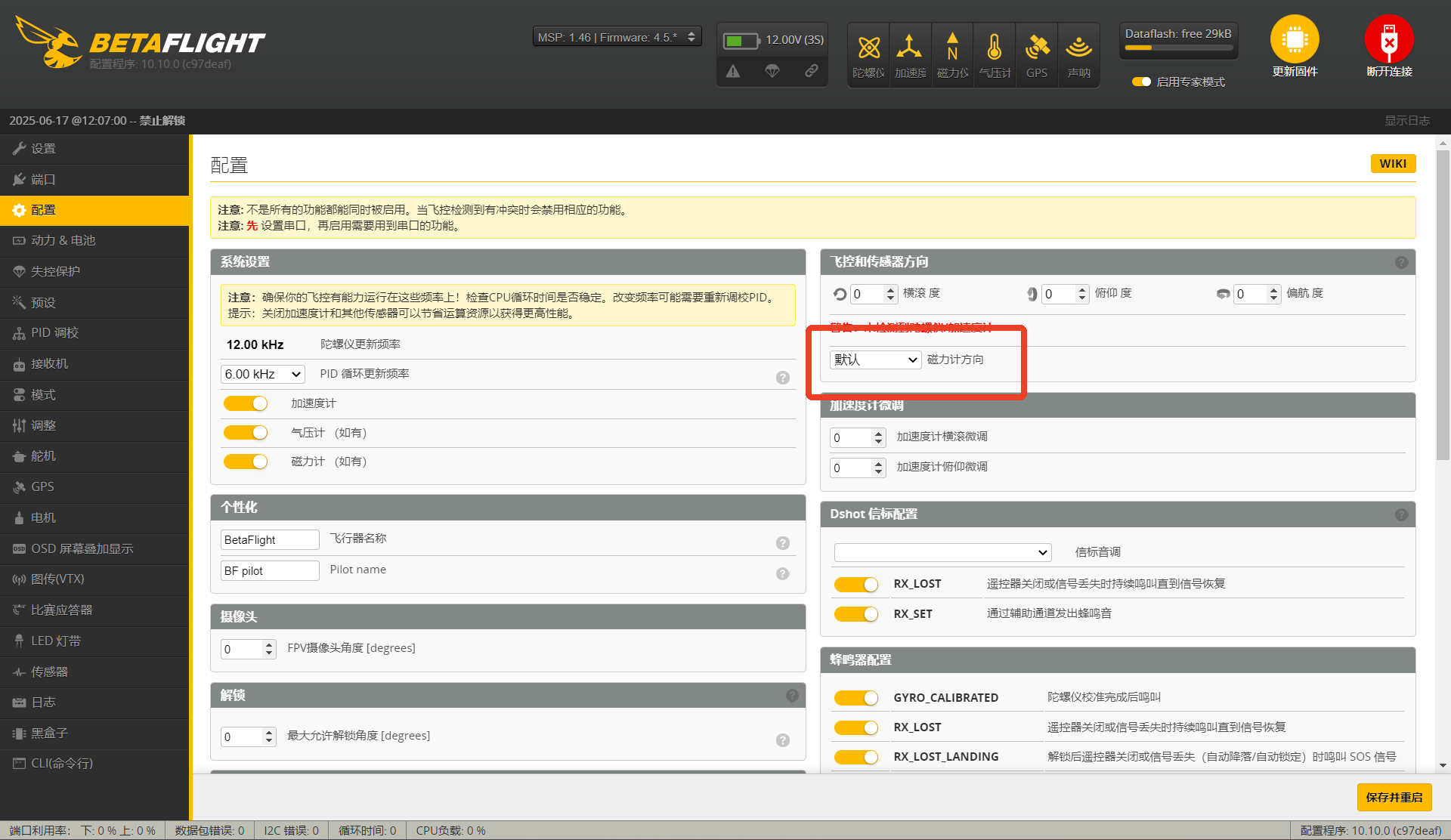Click the craft name input field
This screenshot has width=1451, height=840.
point(270,539)
